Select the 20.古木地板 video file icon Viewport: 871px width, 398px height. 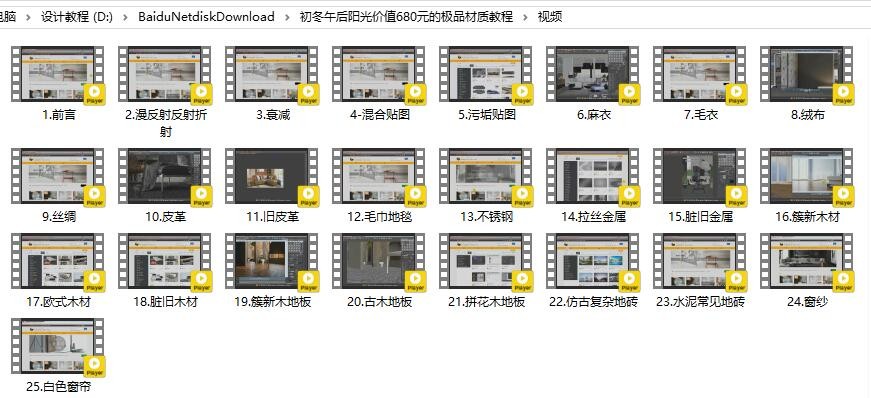point(379,261)
